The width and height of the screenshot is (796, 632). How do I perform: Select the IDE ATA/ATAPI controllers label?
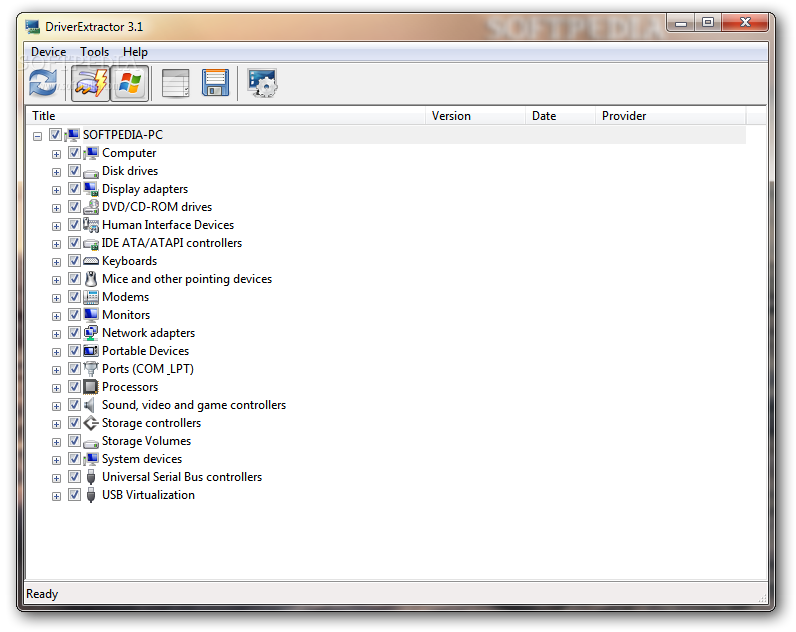(172, 243)
